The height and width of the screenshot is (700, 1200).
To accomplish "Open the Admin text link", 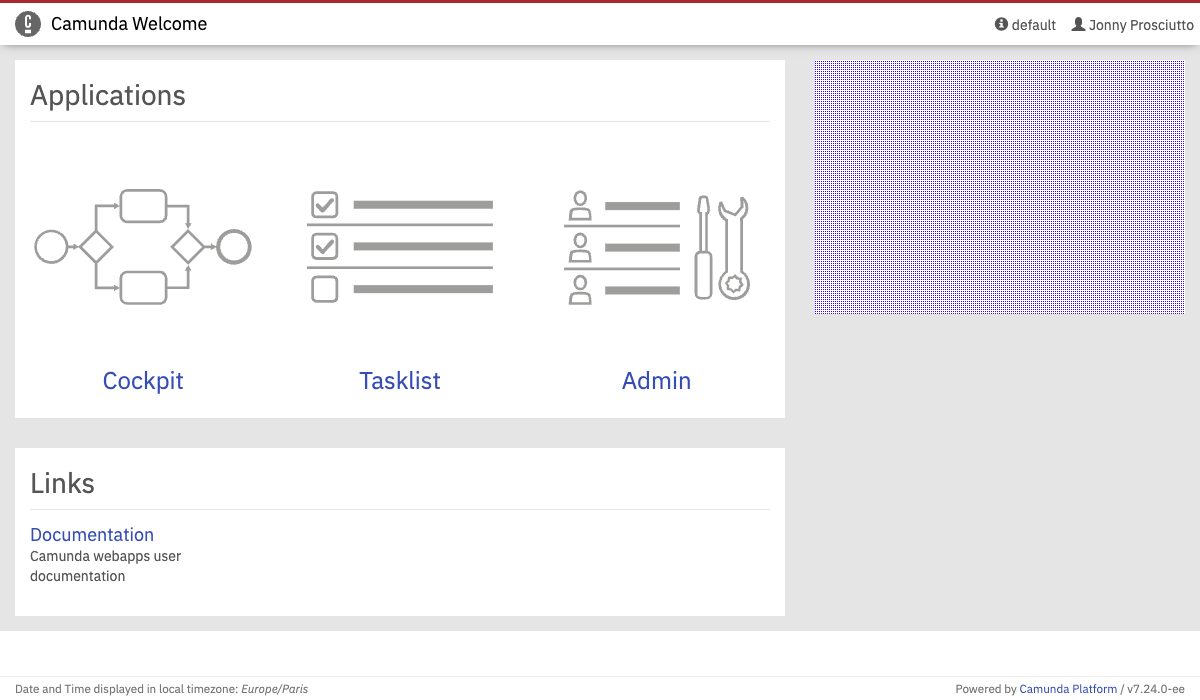I will [656, 381].
